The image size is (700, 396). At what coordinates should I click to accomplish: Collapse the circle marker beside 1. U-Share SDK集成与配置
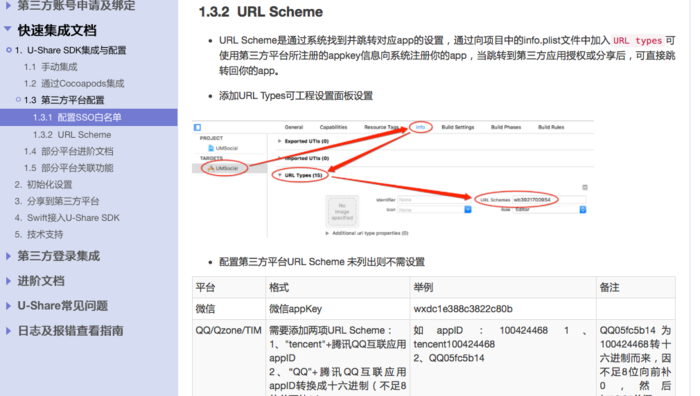tap(9, 50)
